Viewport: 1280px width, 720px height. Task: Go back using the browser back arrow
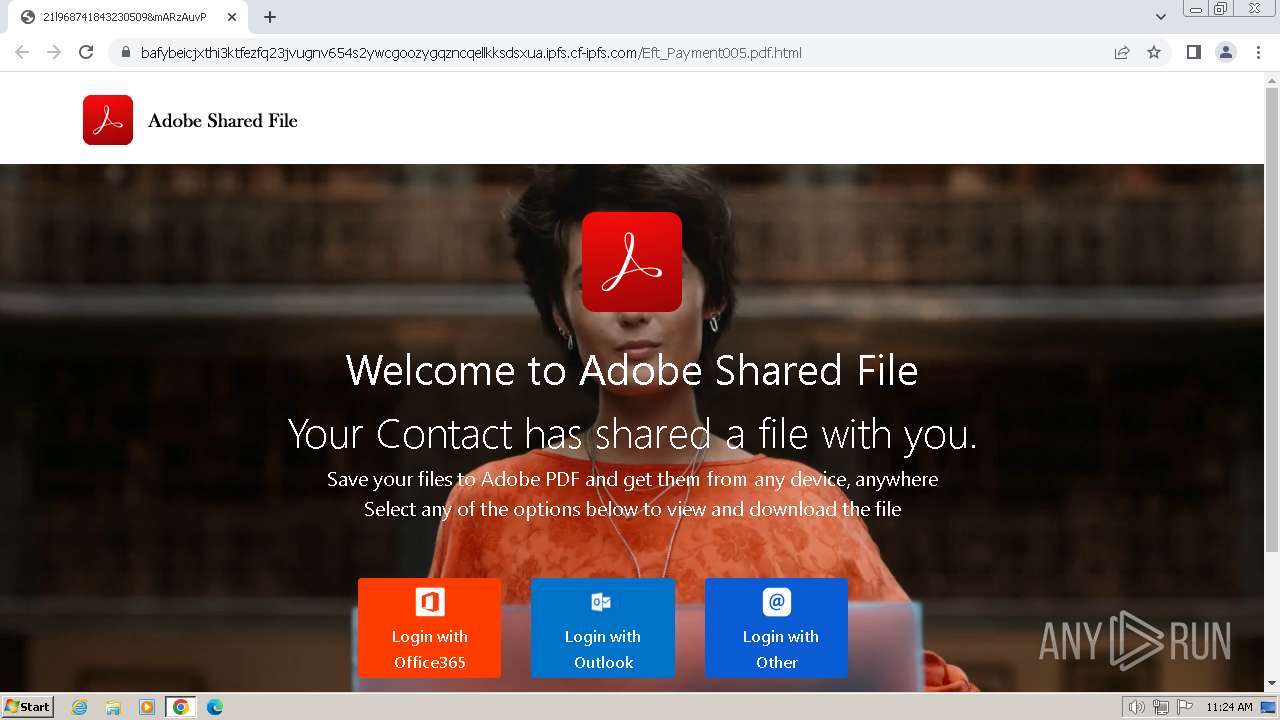coord(22,52)
